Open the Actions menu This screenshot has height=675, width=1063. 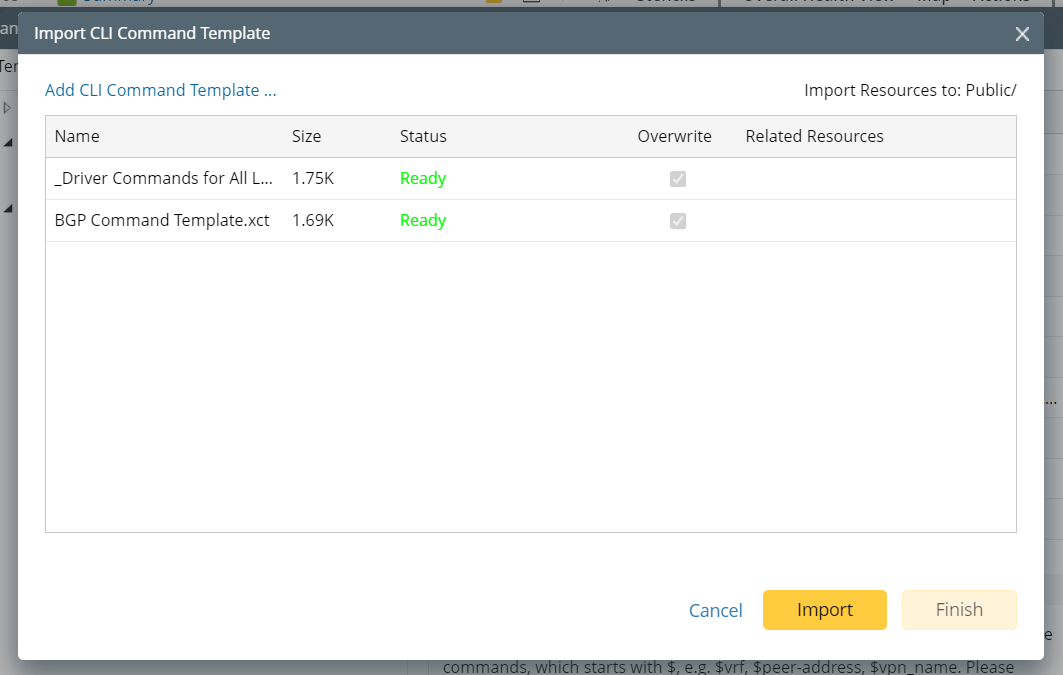click(x=999, y=2)
